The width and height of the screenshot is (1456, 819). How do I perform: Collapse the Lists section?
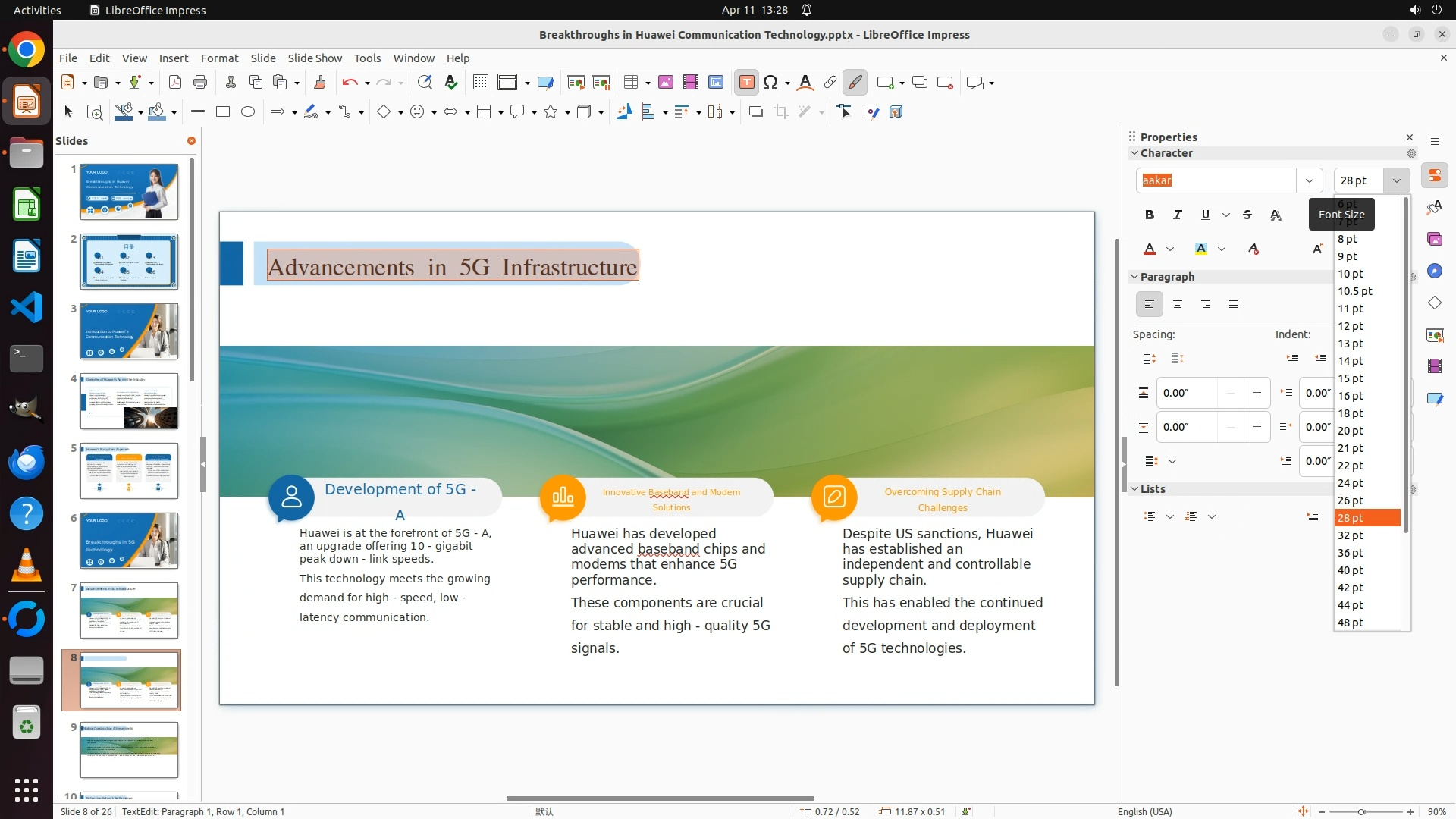click(1135, 489)
